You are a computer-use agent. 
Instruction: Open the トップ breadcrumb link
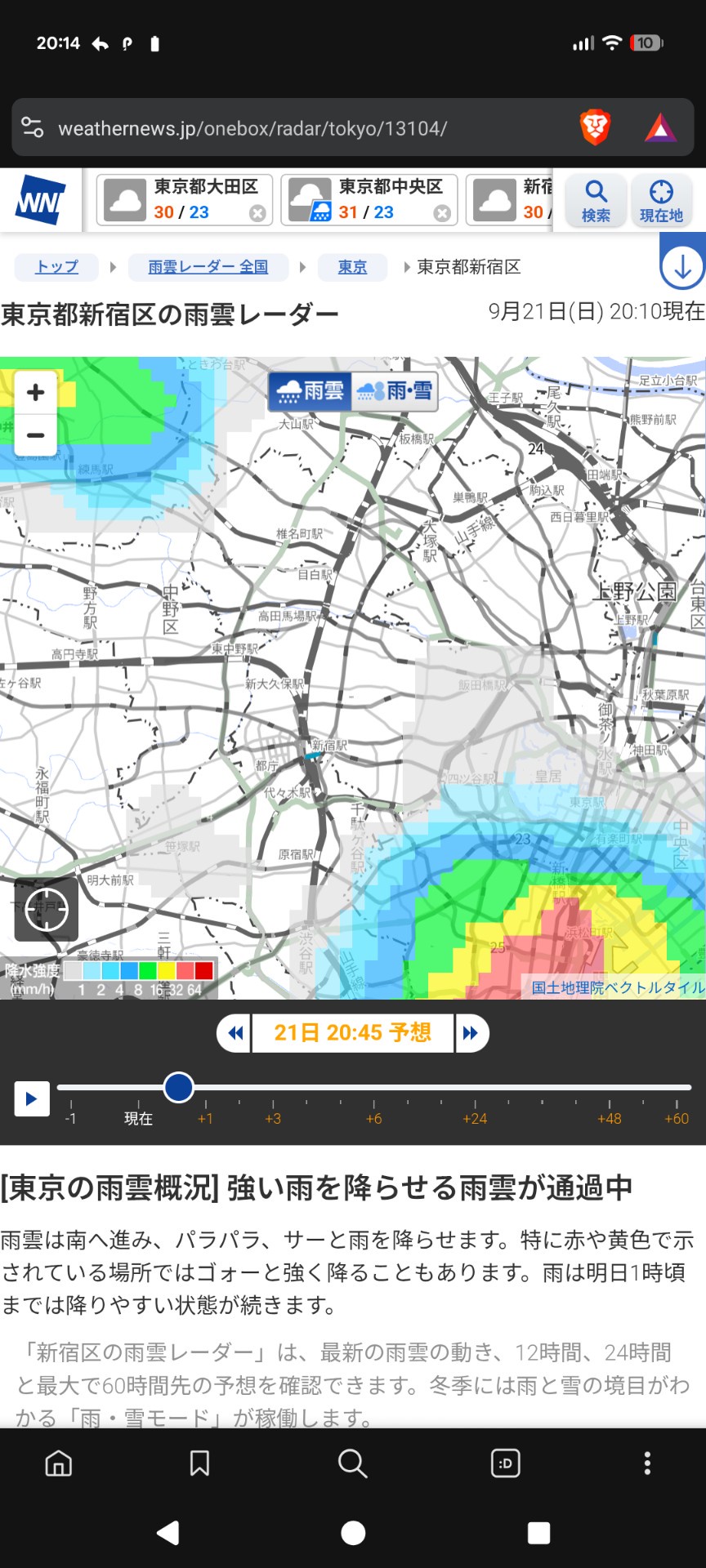coord(56,267)
